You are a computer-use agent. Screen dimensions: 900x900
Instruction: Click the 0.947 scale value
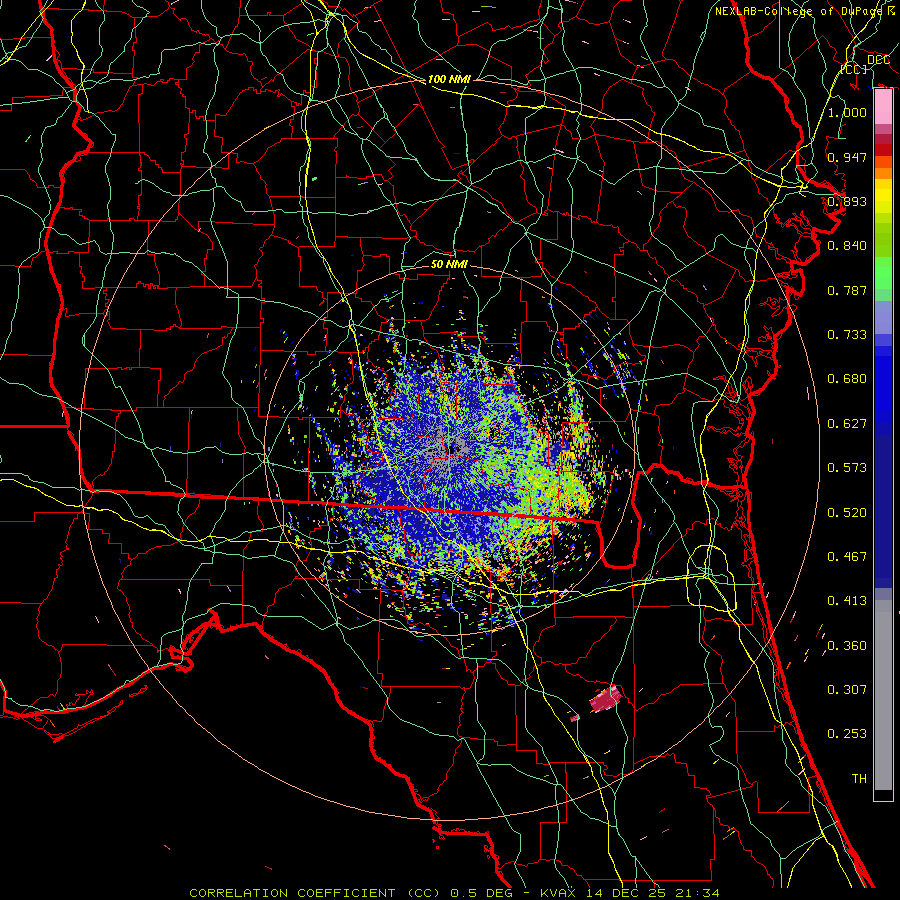click(x=847, y=157)
